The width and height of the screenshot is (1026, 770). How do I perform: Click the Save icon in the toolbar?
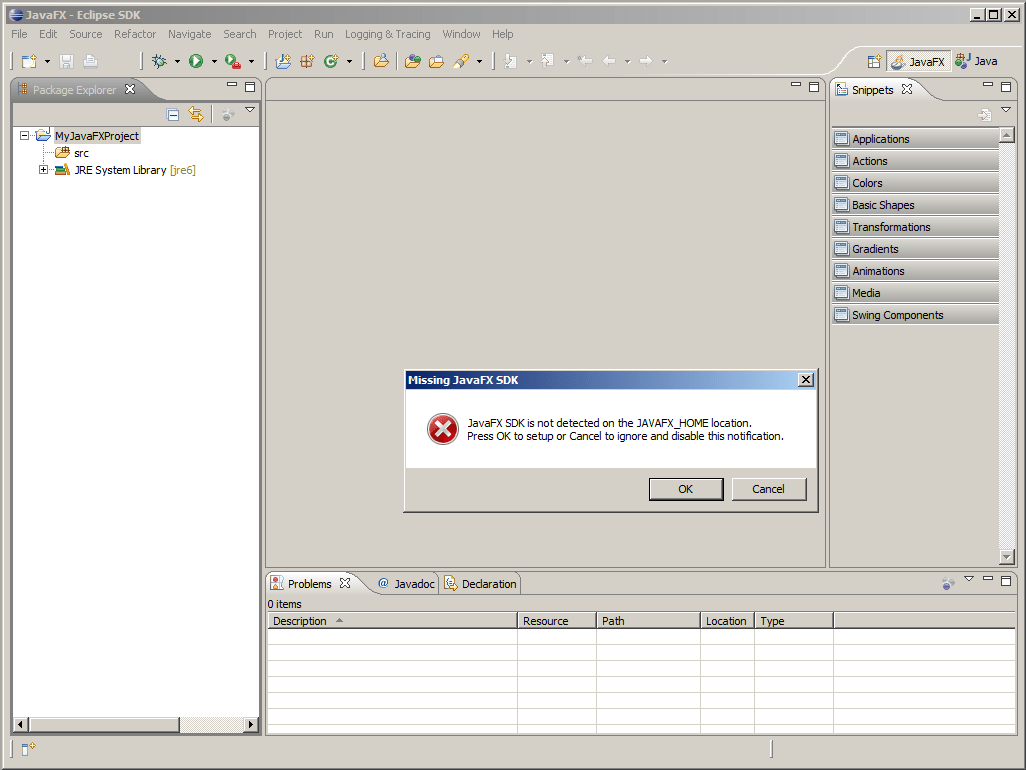(x=65, y=61)
